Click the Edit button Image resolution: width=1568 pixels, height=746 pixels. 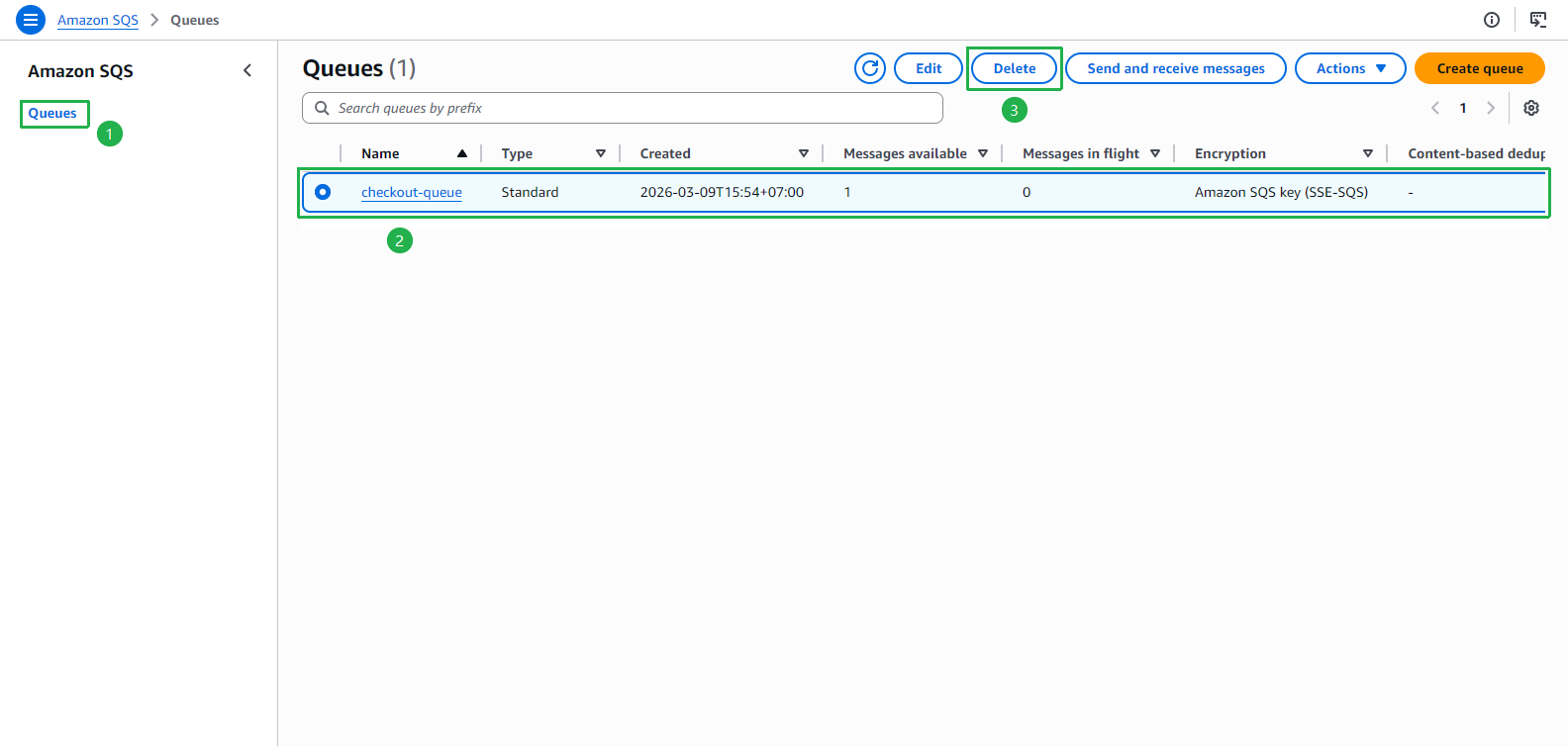[929, 68]
